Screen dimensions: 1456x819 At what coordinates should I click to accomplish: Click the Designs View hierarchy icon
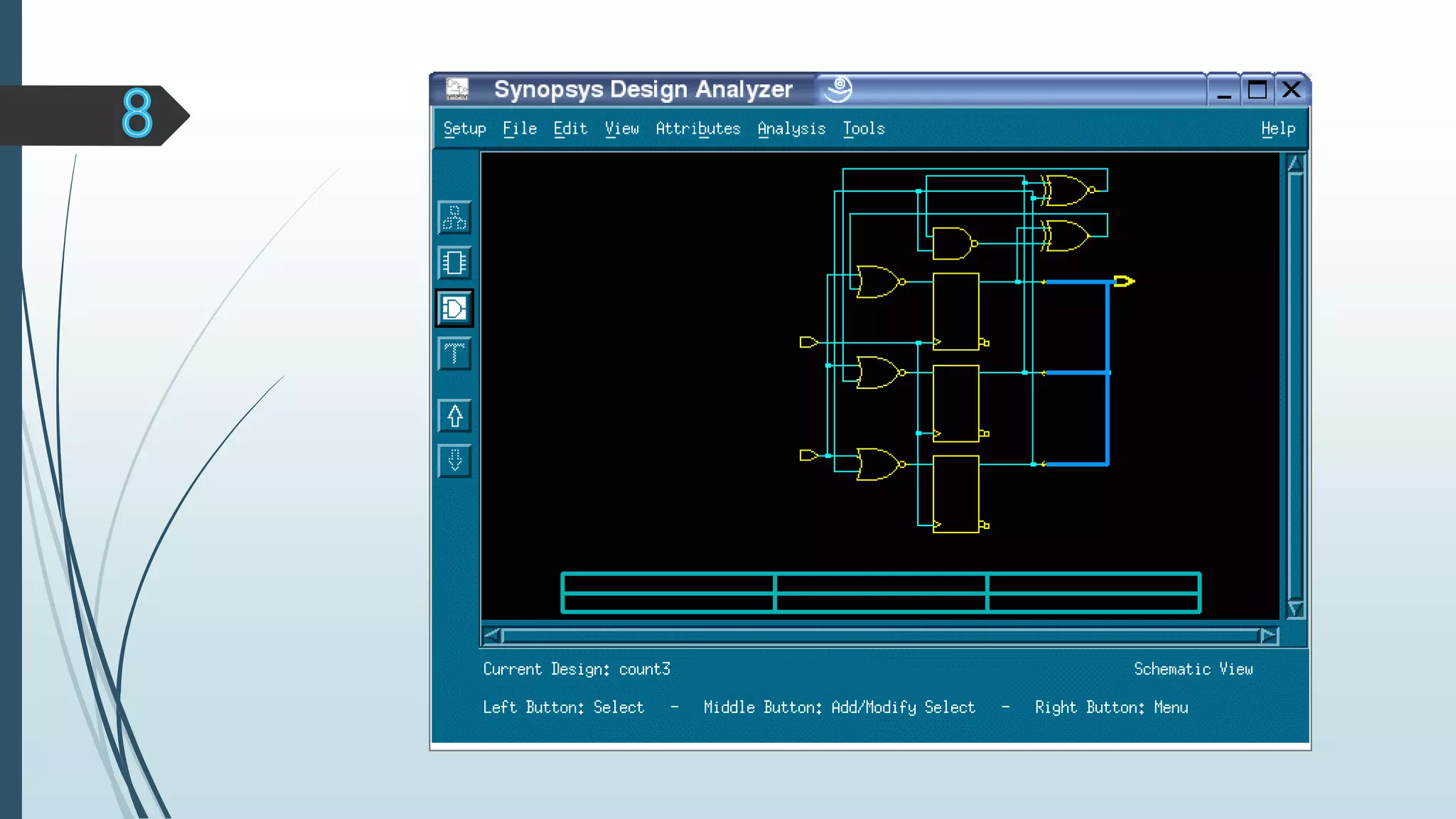454,218
